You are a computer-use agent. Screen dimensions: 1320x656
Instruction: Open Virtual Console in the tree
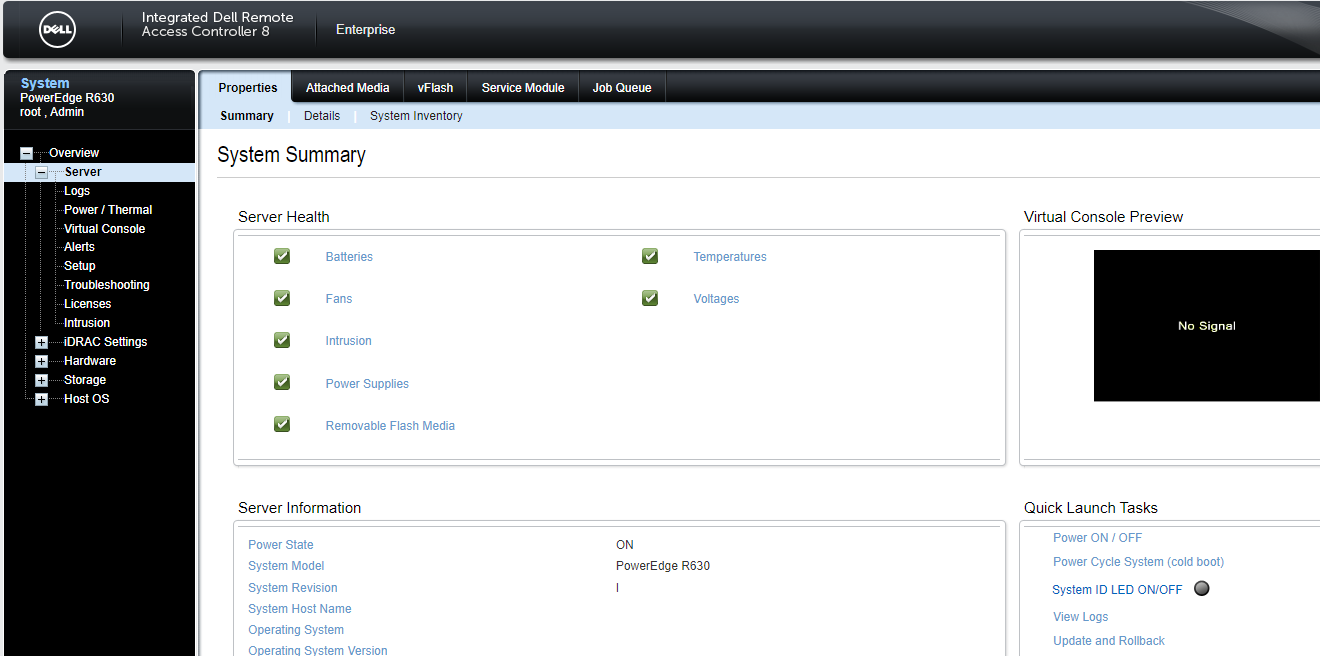104,229
